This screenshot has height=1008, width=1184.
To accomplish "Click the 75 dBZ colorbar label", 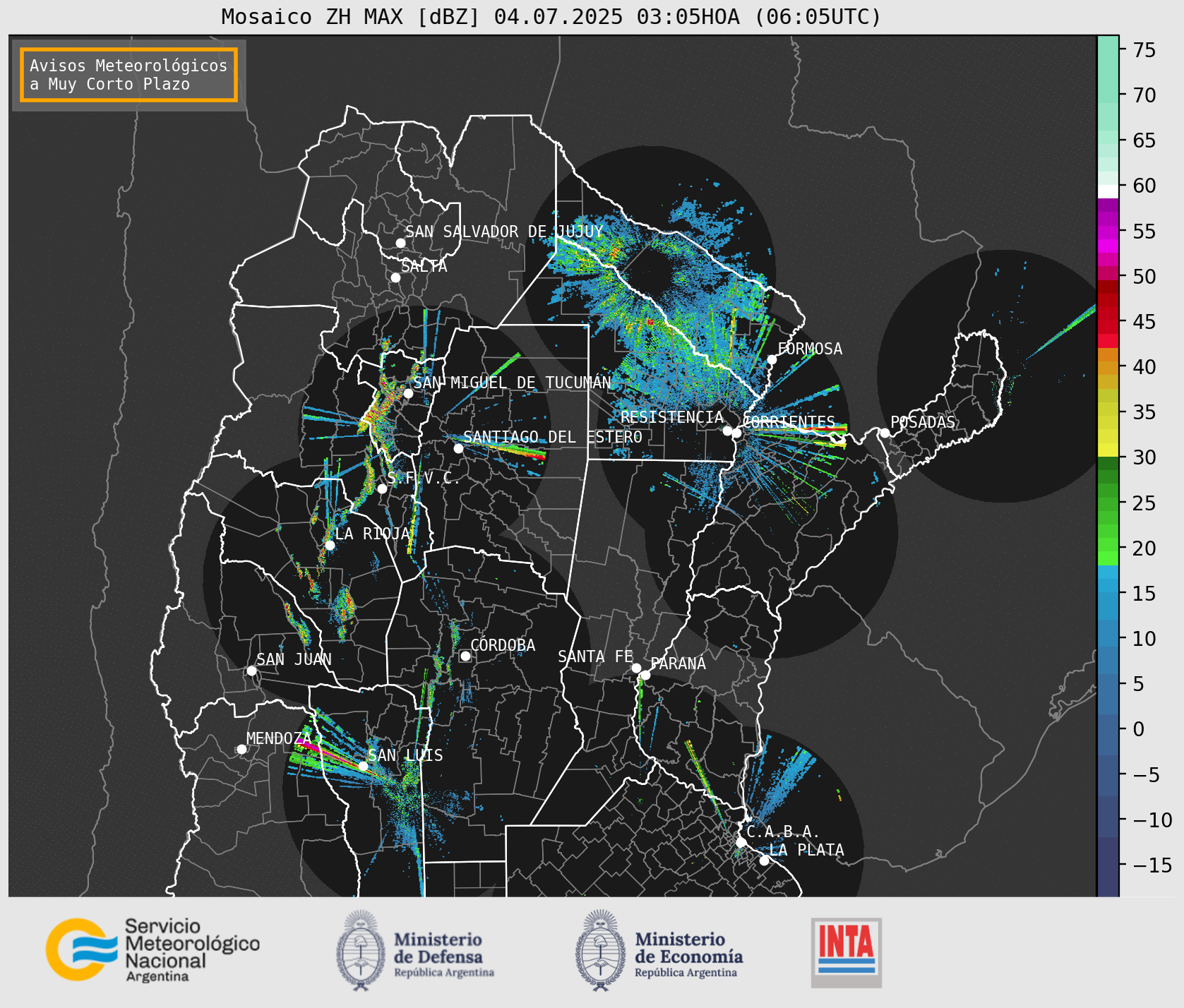I will [1144, 49].
